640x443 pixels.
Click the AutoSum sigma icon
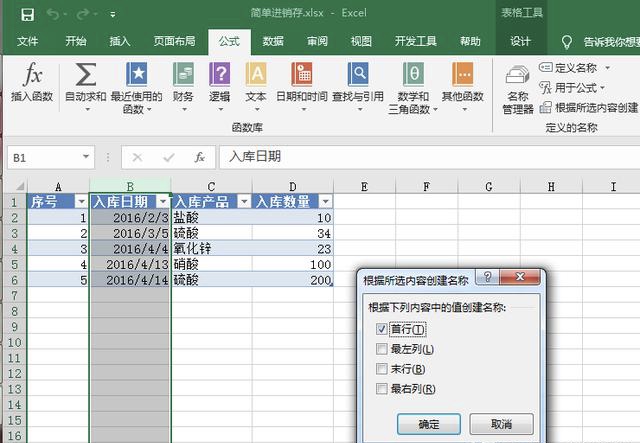[86, 75]
